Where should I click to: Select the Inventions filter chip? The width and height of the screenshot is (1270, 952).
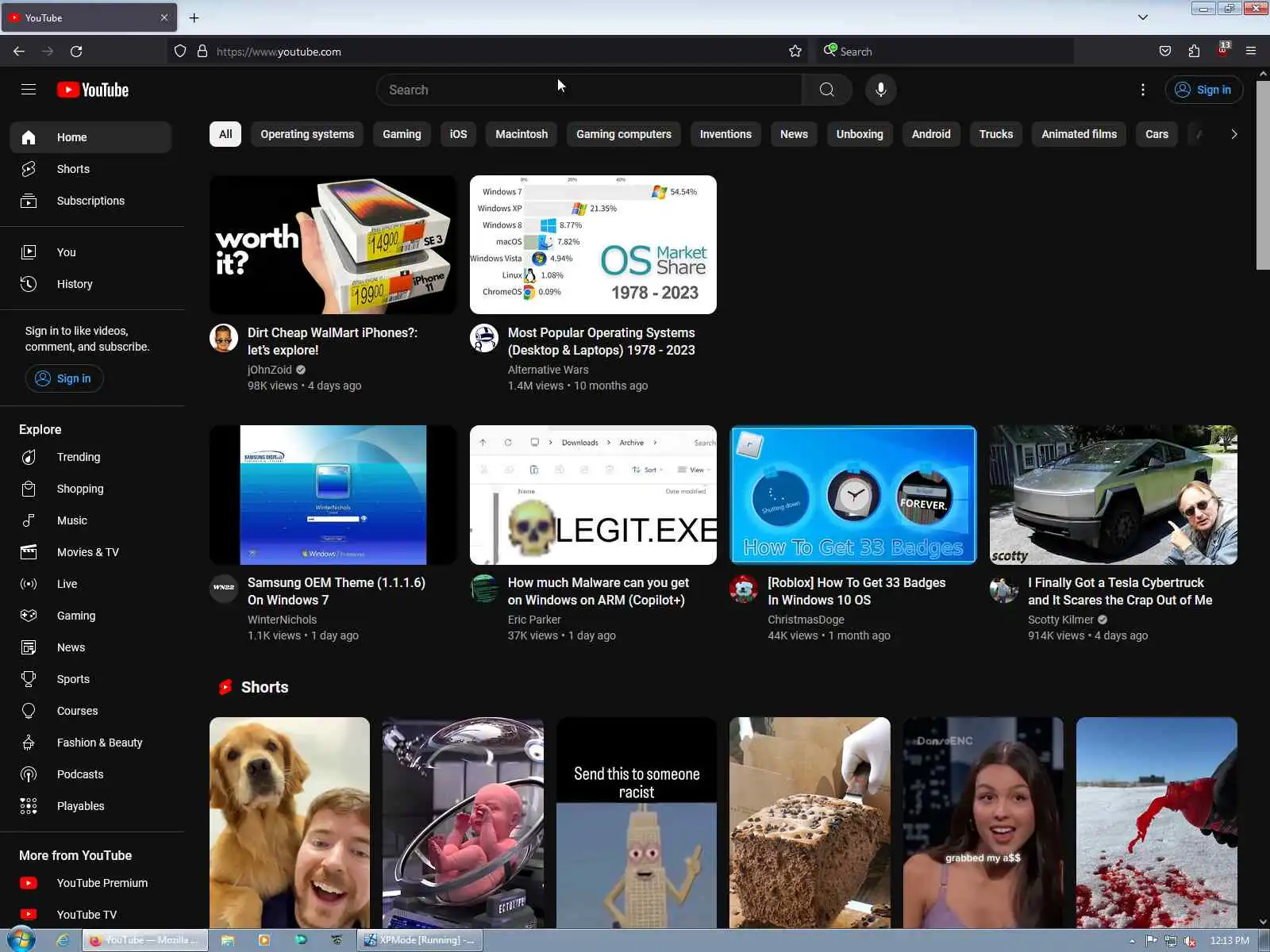[x=725, y=134]
